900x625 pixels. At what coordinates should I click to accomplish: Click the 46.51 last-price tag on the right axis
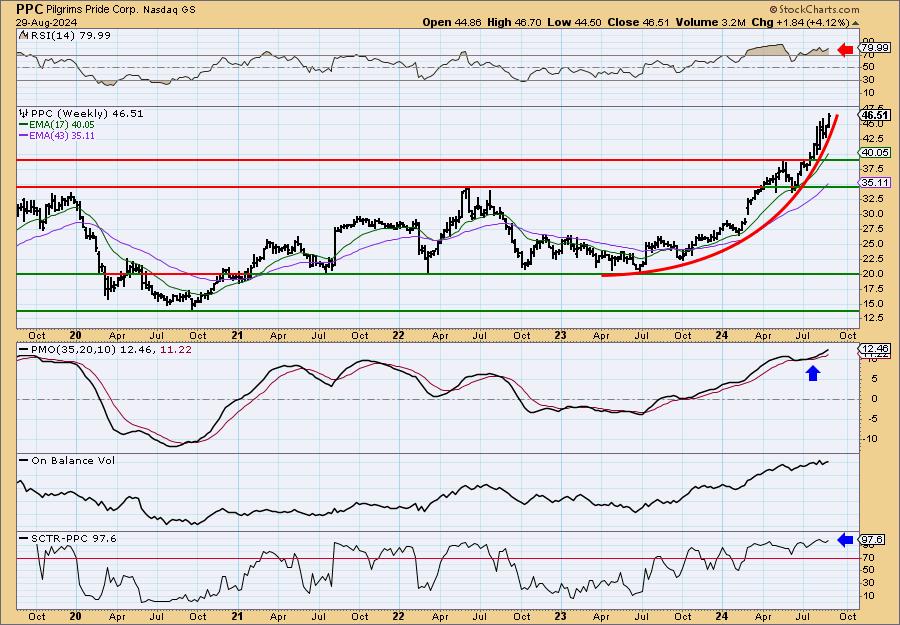pyautogui.click(x=874, y=115)
